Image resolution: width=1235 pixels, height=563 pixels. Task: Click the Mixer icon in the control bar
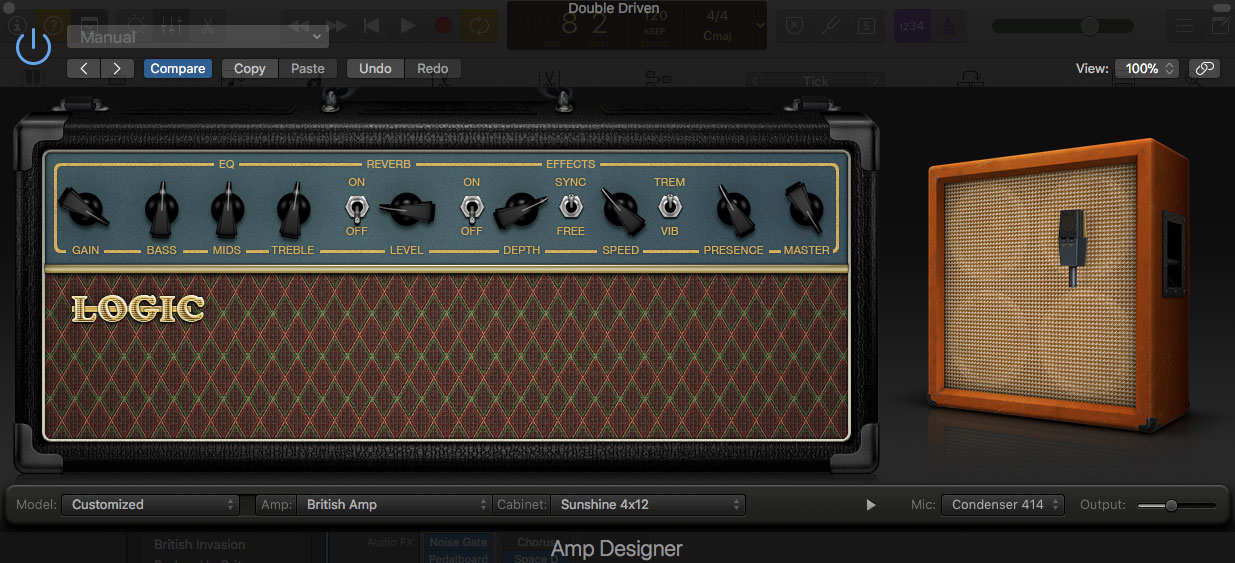(x=171, y=26)
